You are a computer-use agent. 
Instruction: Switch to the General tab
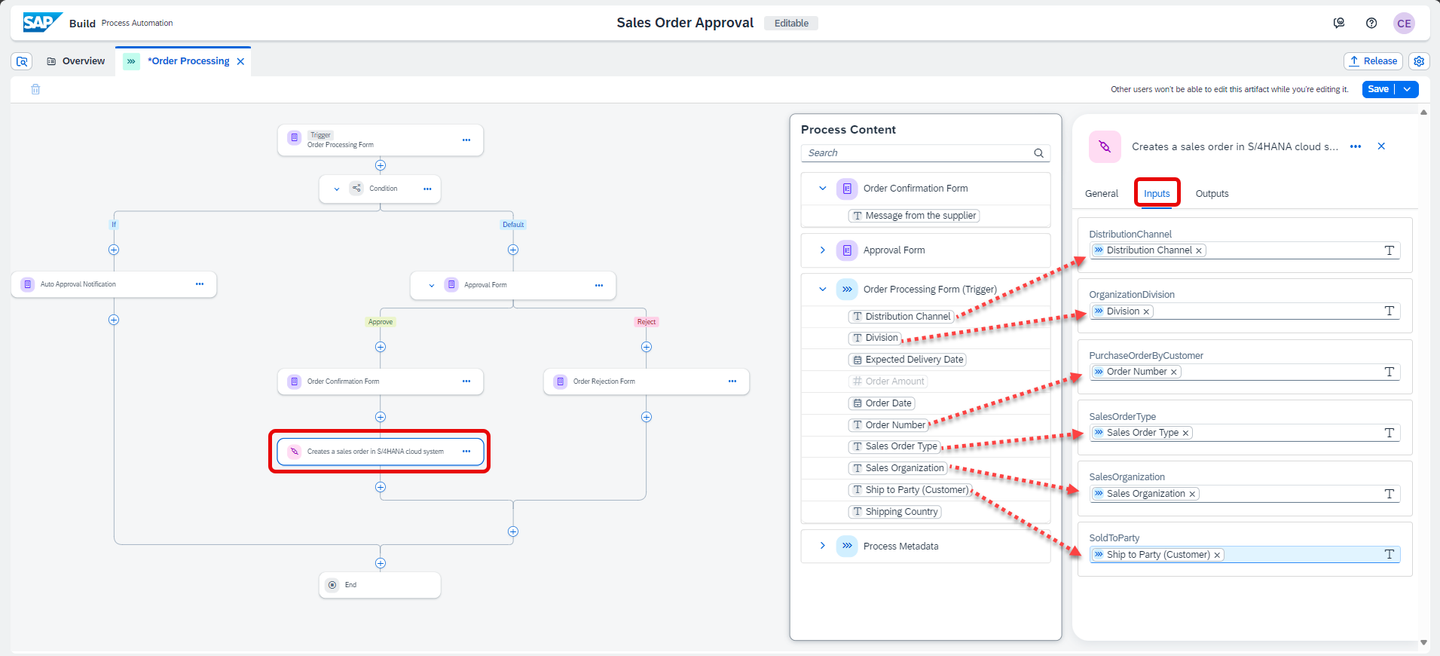click(x=1102, y=193)
